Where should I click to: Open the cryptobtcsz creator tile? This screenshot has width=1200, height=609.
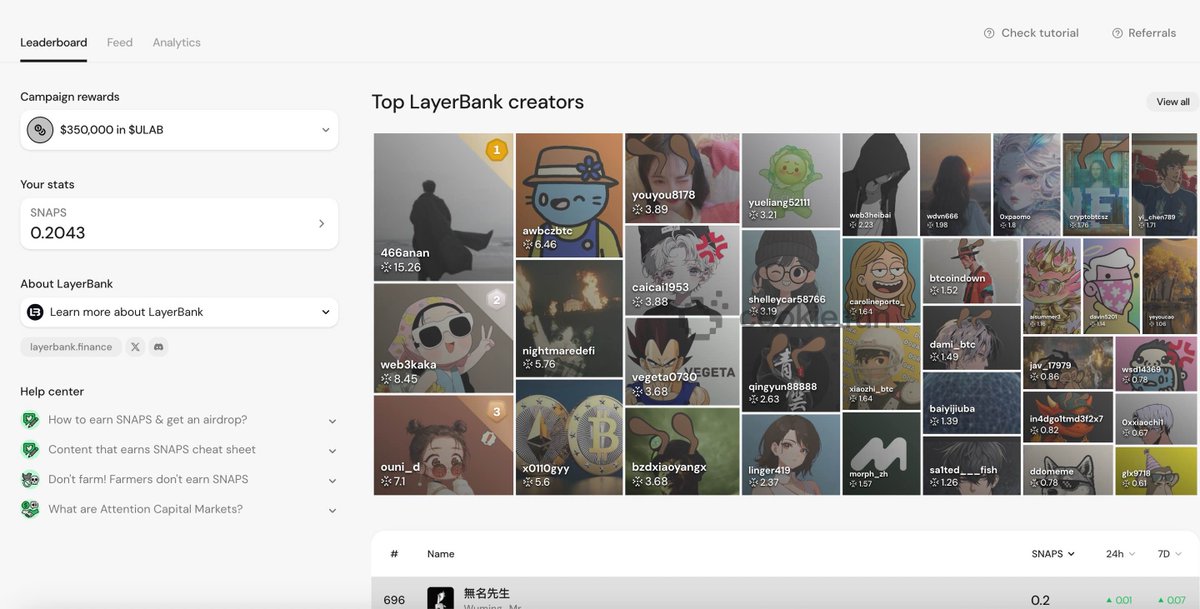[x=1095, y=185]
